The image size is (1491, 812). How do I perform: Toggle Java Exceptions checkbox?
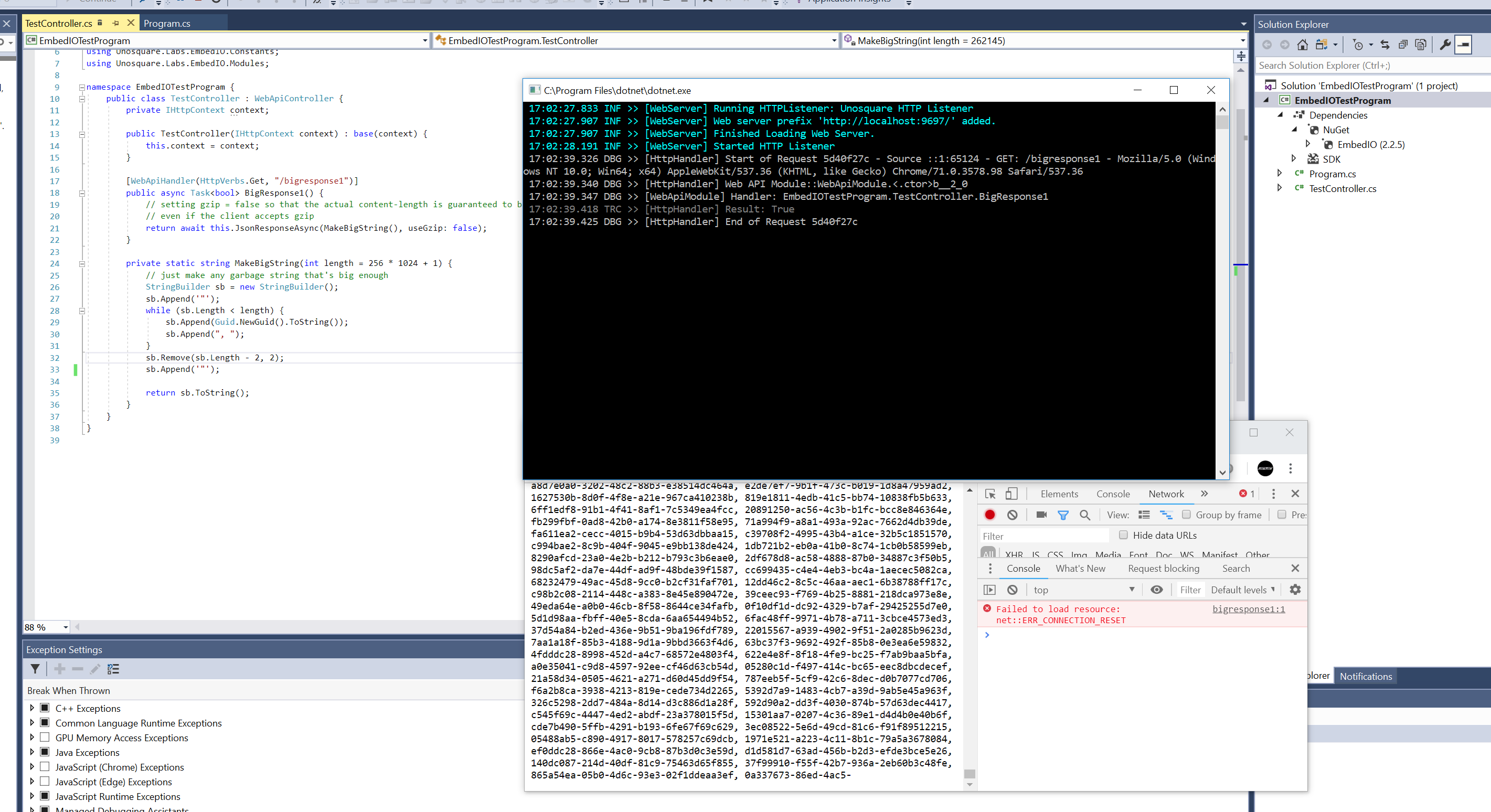pyautogui.click(x=45, y=752)
